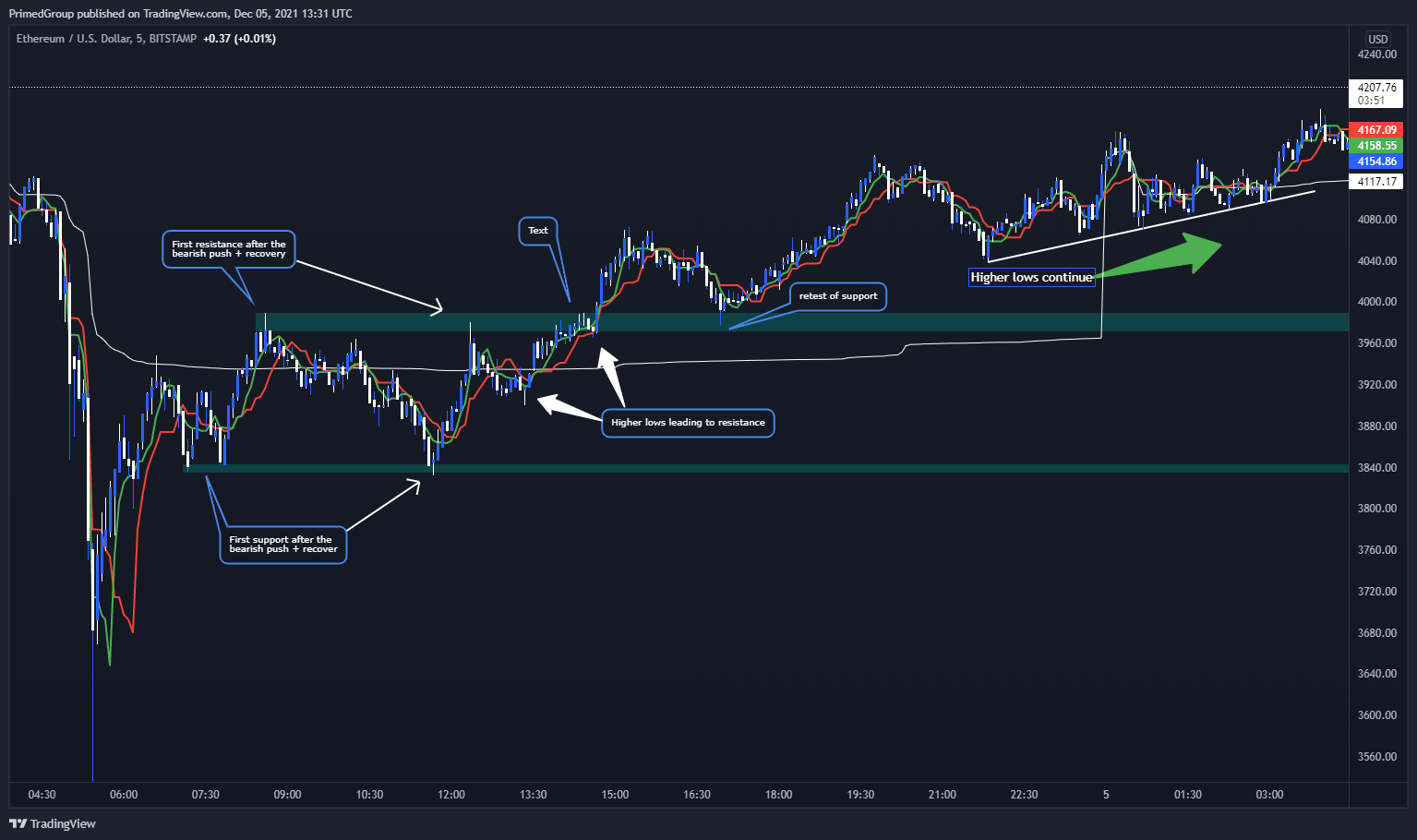Select the Higher lows leading to resistance callout
The height and width of the screenshot is (840, 1417).
pyautogui.click(x=688, y=423)
